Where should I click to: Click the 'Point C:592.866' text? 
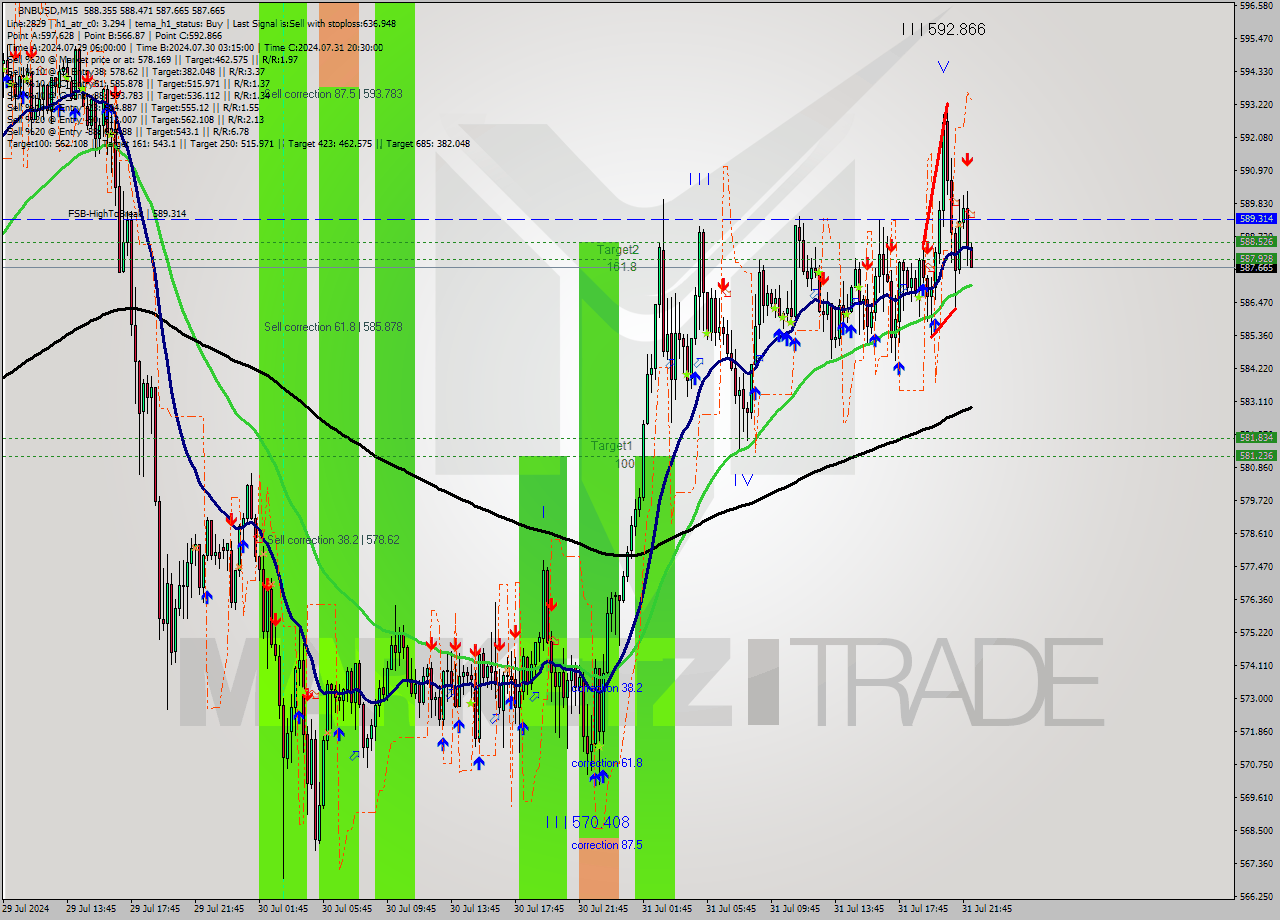coord(188,35)
